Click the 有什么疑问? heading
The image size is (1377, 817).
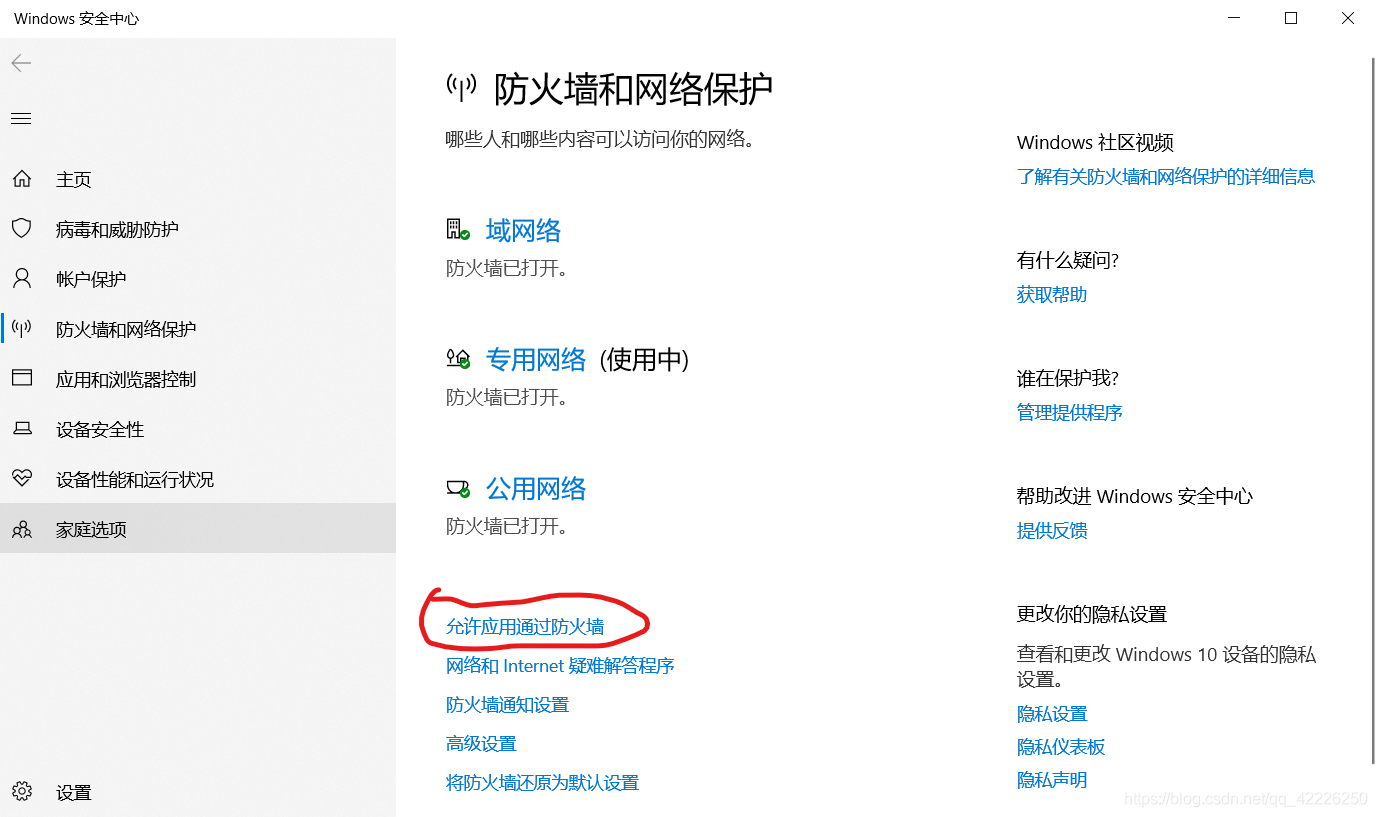click(1068, 261)
